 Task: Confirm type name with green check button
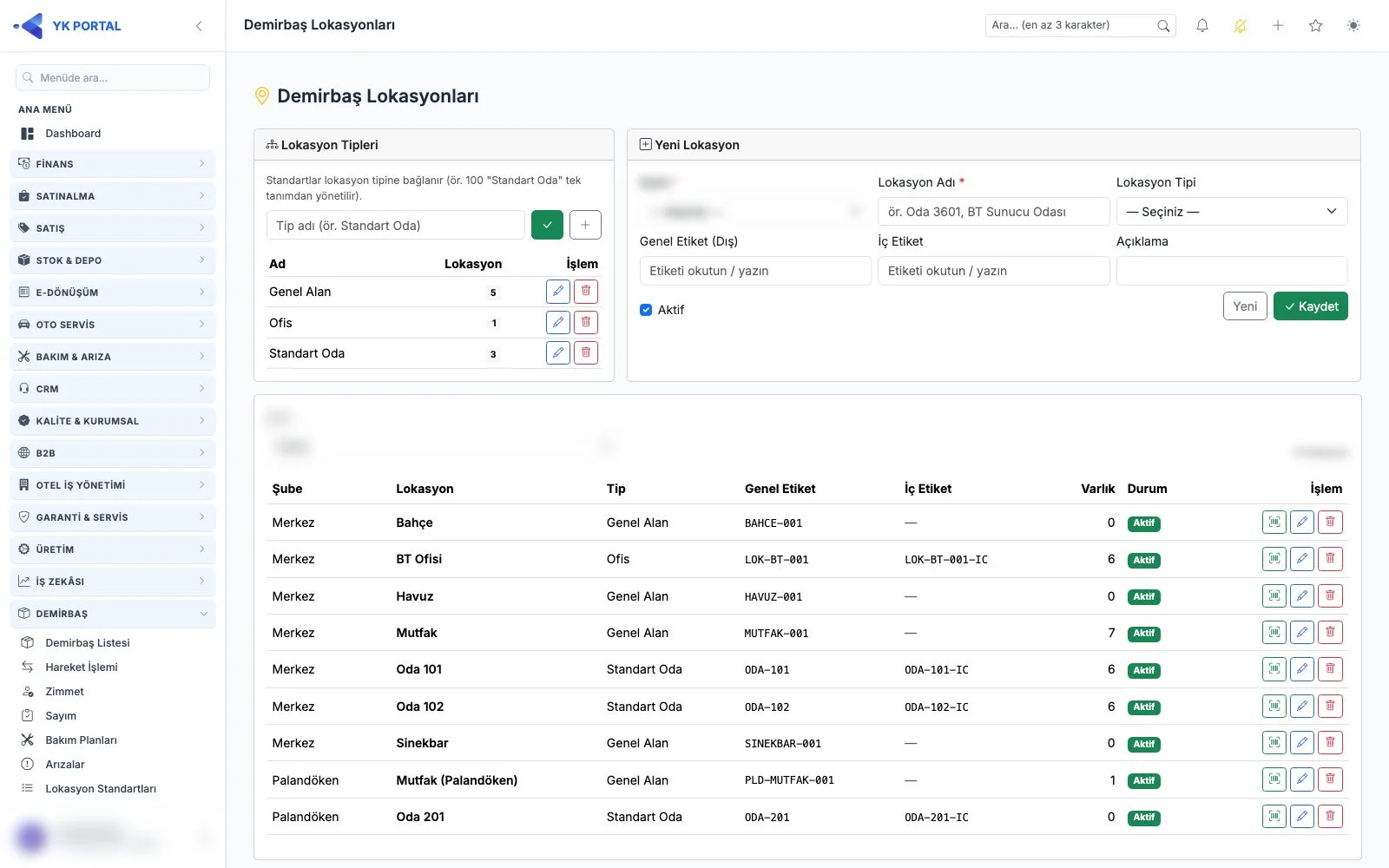[x=547, y=225]
